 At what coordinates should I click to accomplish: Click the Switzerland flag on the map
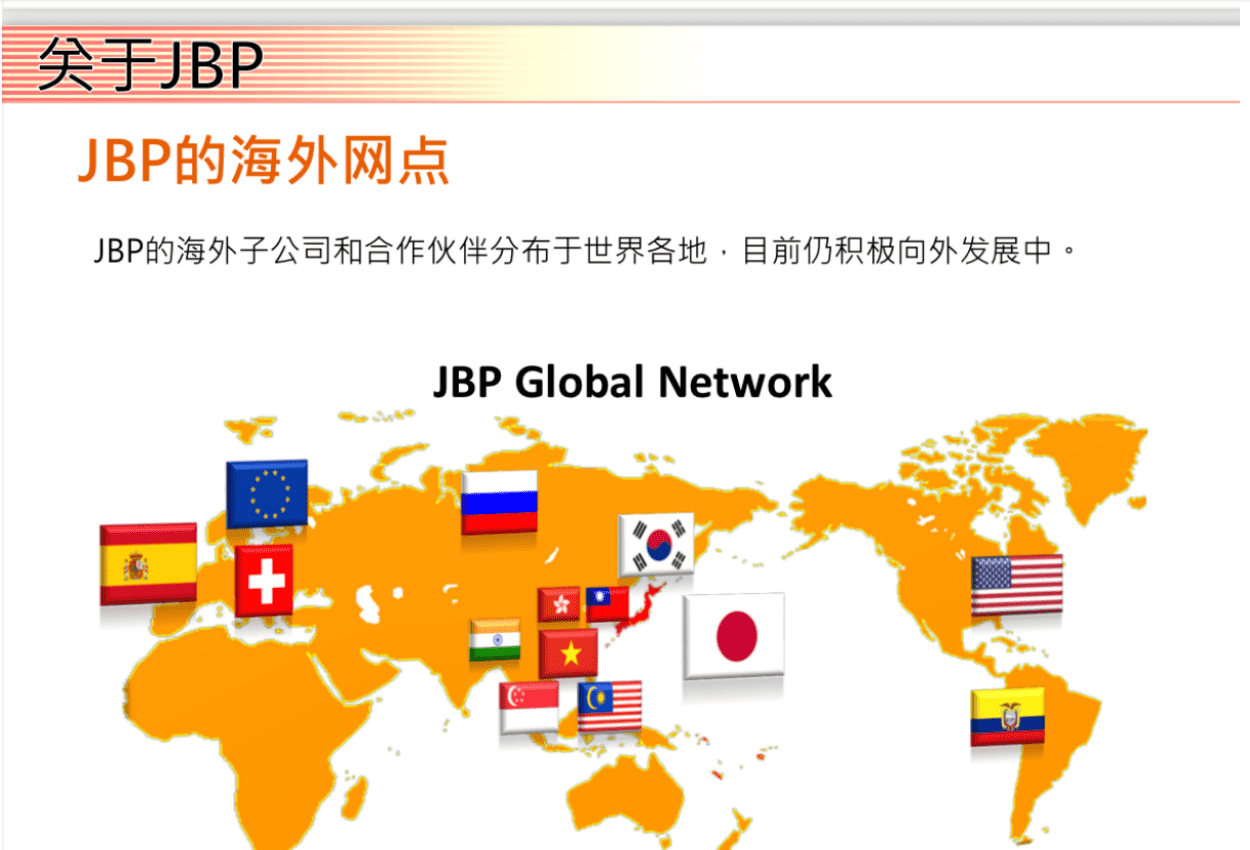click(x=265, y=581)
